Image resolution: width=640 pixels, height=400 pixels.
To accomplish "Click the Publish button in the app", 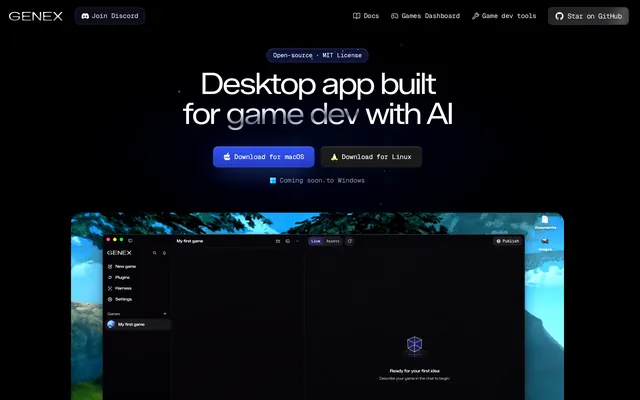I will coord(508,241).
